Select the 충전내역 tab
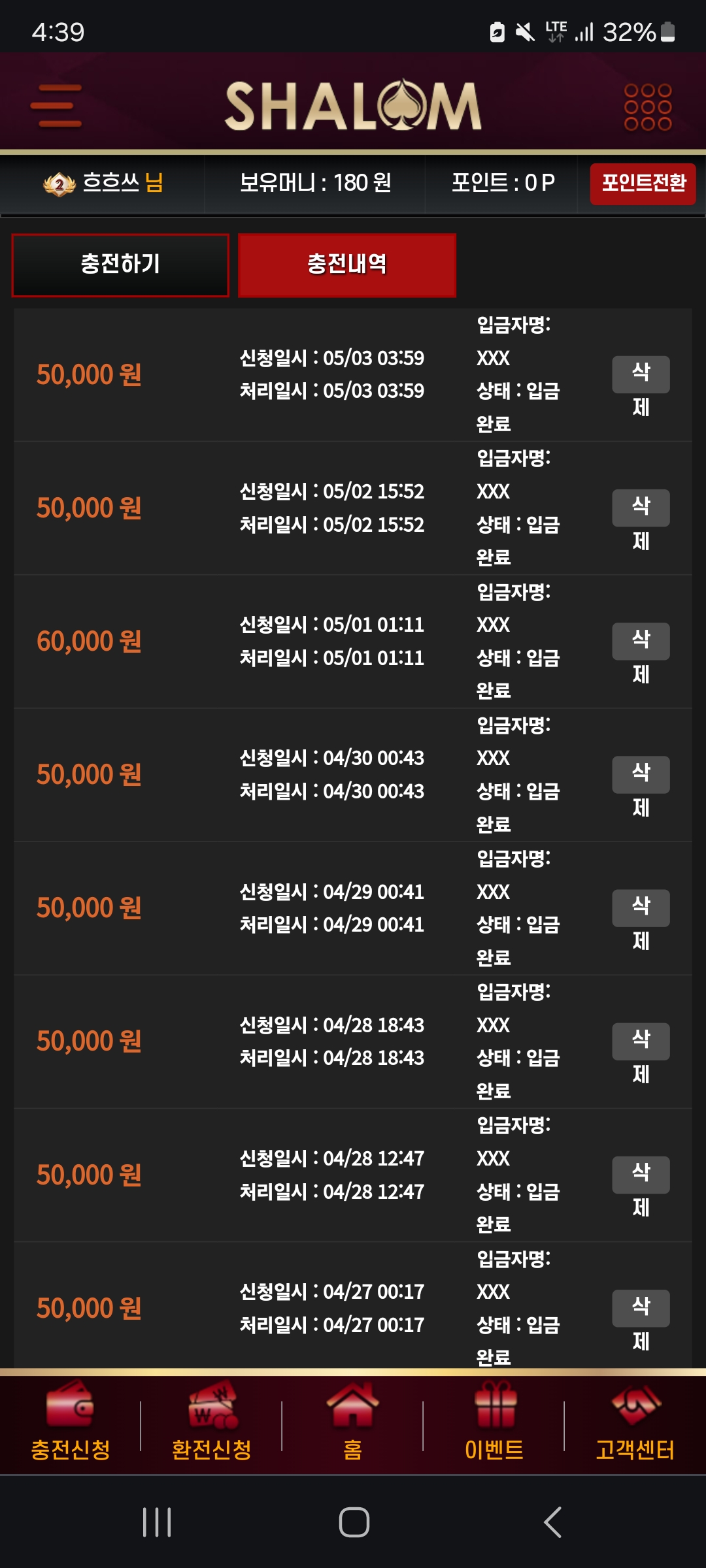Viewport: 706px width, 1568px height. tap(347, 265)
